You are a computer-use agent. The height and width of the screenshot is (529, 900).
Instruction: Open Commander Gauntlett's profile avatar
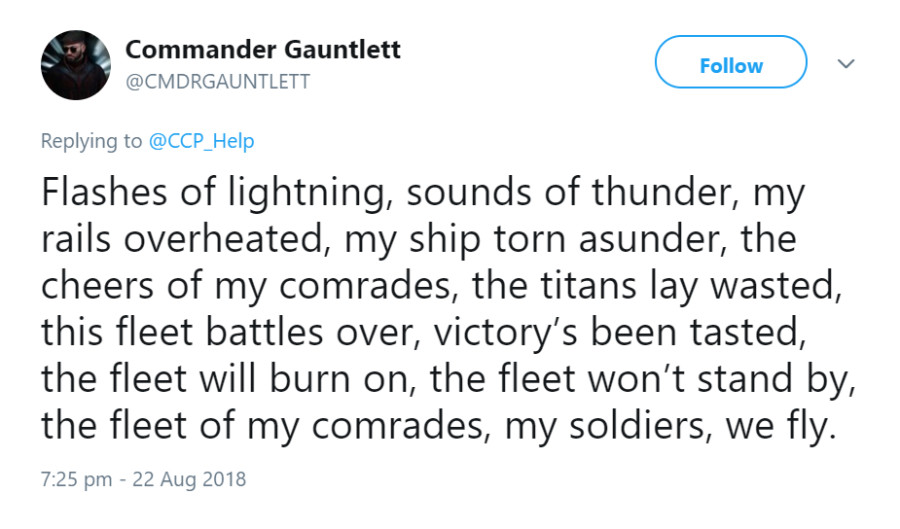[x=76, y=65]
